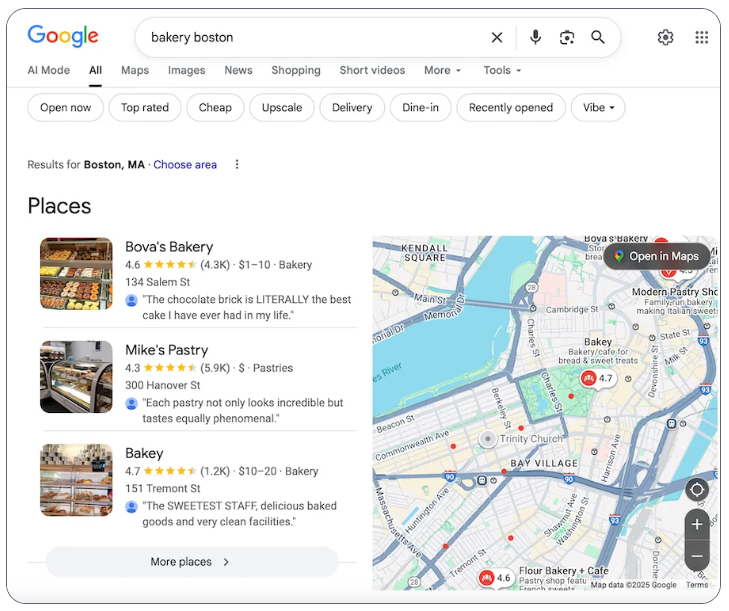The width and height of the screenshot is (729, 611).
Task: Click the map's locate me icon
Action: pos(697,490)
